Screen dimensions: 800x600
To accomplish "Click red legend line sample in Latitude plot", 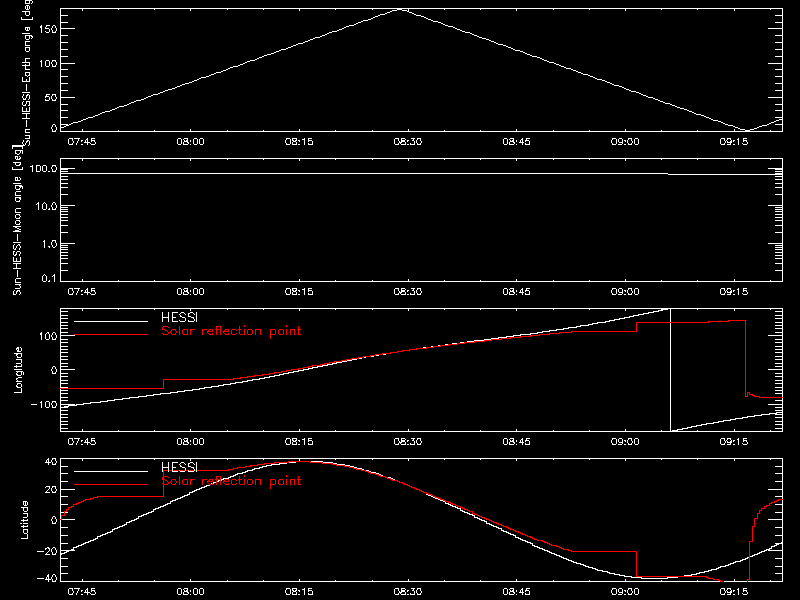I will [x=111, y=484].
